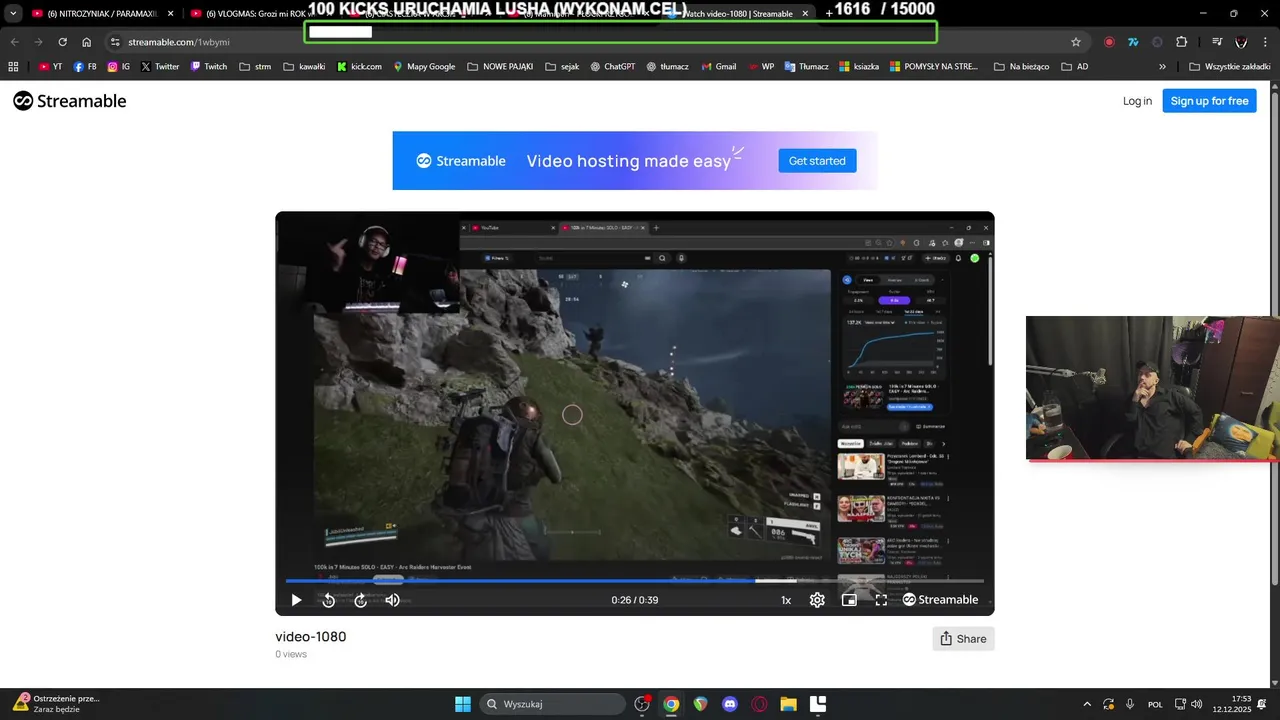Click Log in on Streamable

click(x=1137, y=101)
